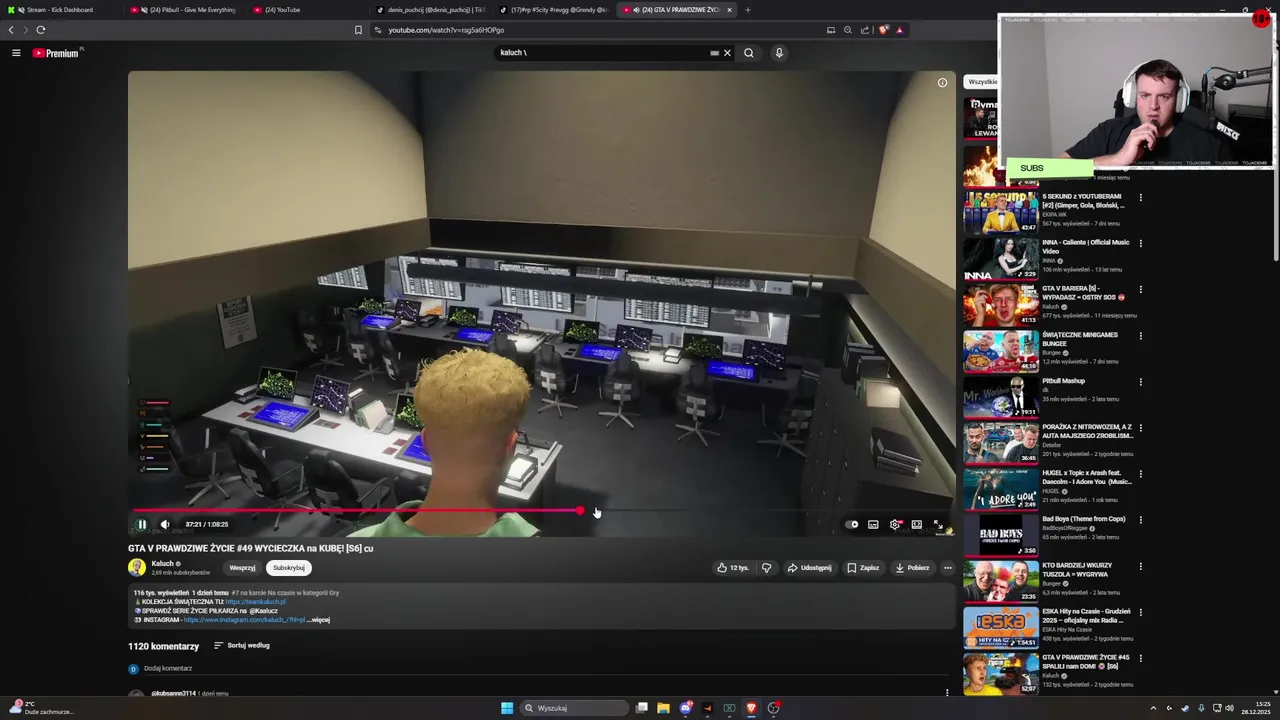The height and width of the screenshot is (720, 1280).
Task: Open options for INNA - Caliente video
Action: [1140, 243]
